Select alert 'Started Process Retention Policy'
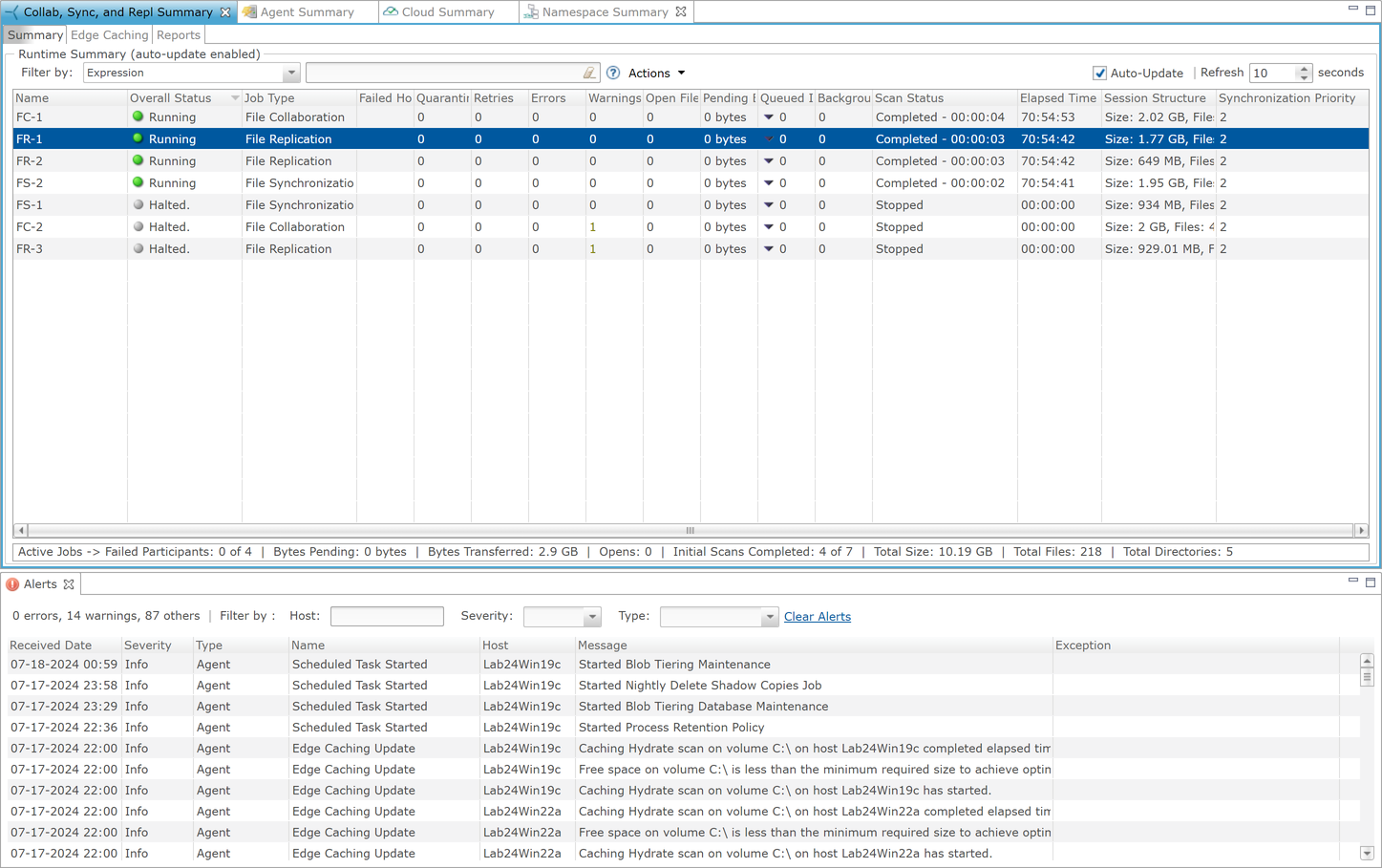The width and height of the screenshot is (1382, 868). coord(671,728)
